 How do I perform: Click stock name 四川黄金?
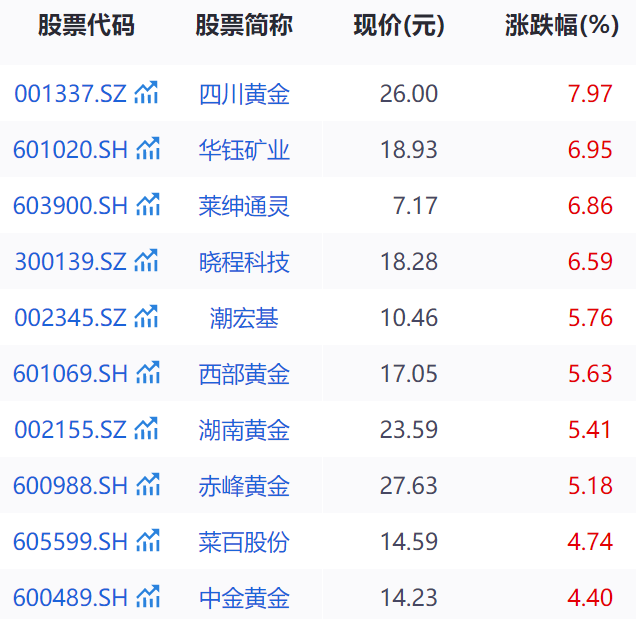[x=244, y=94]
